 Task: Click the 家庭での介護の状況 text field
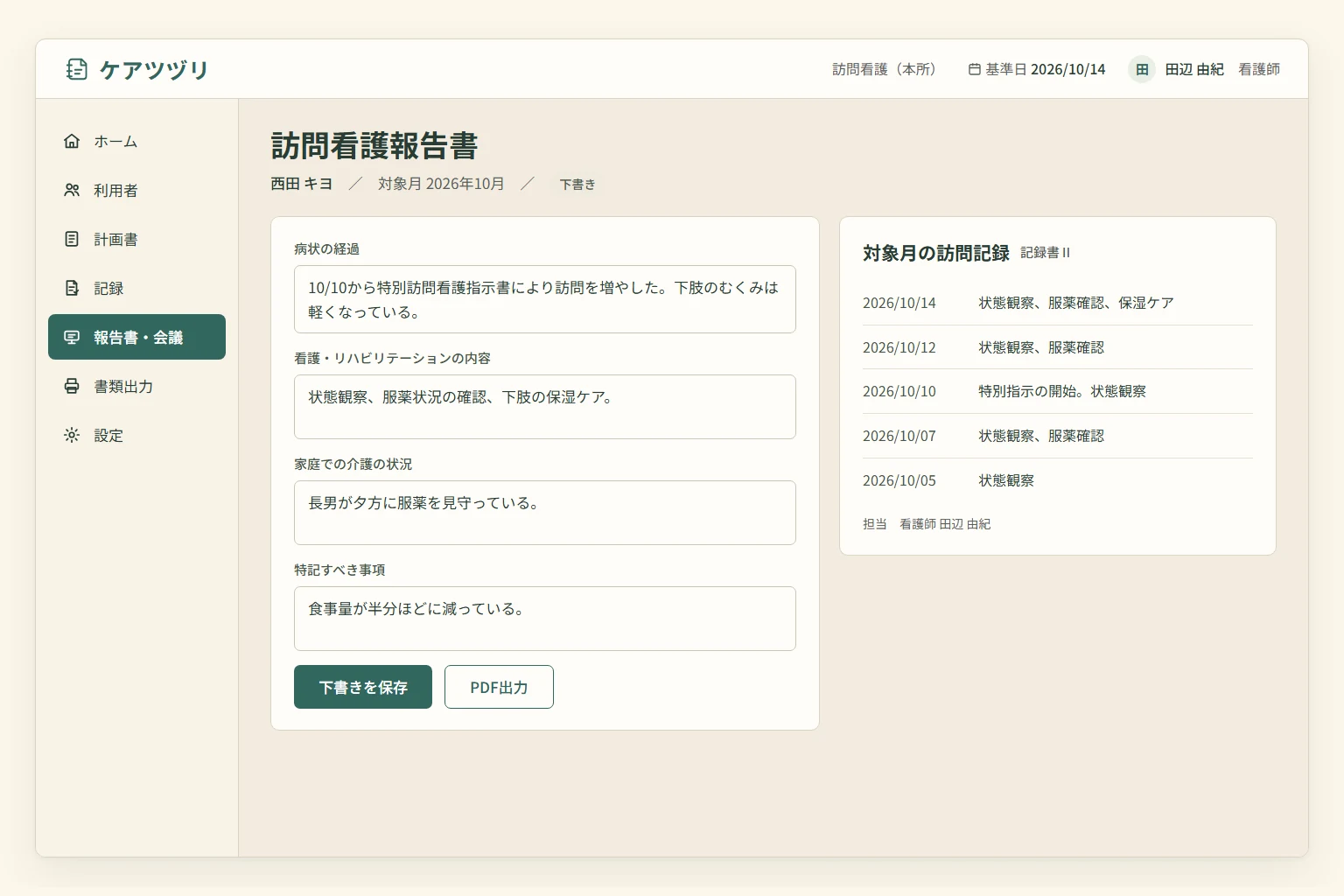(x=545, y=513)
